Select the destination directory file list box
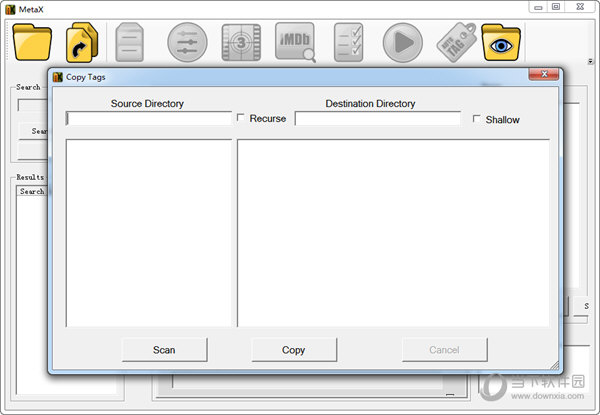The width and height of the screenshot is (600, 415). 393,233
